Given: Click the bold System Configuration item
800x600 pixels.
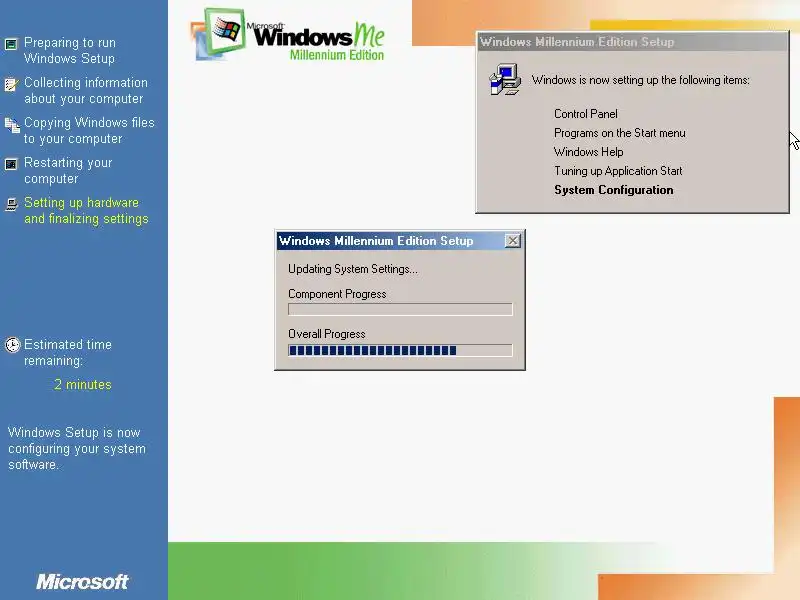Looking at the screenshot, I should (613, 190).
